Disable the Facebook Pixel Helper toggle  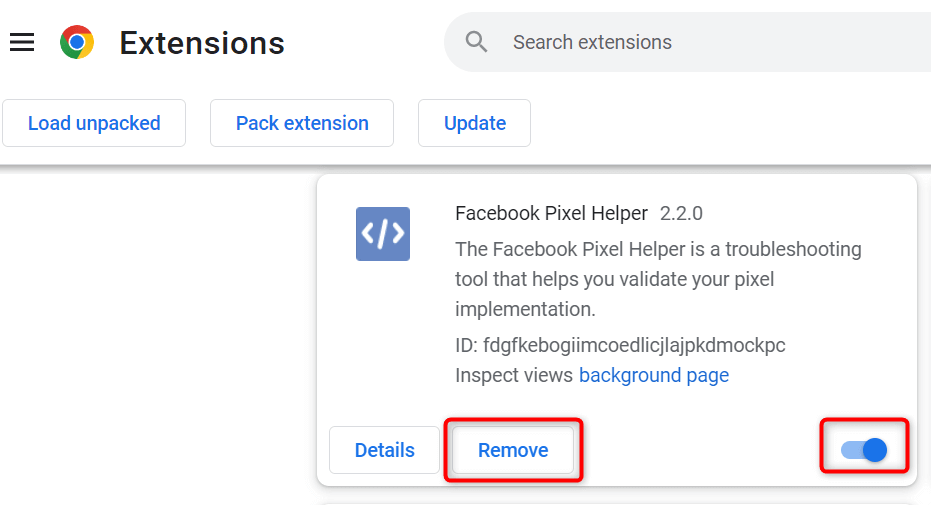pyautogui.click(x=865, y=450)
